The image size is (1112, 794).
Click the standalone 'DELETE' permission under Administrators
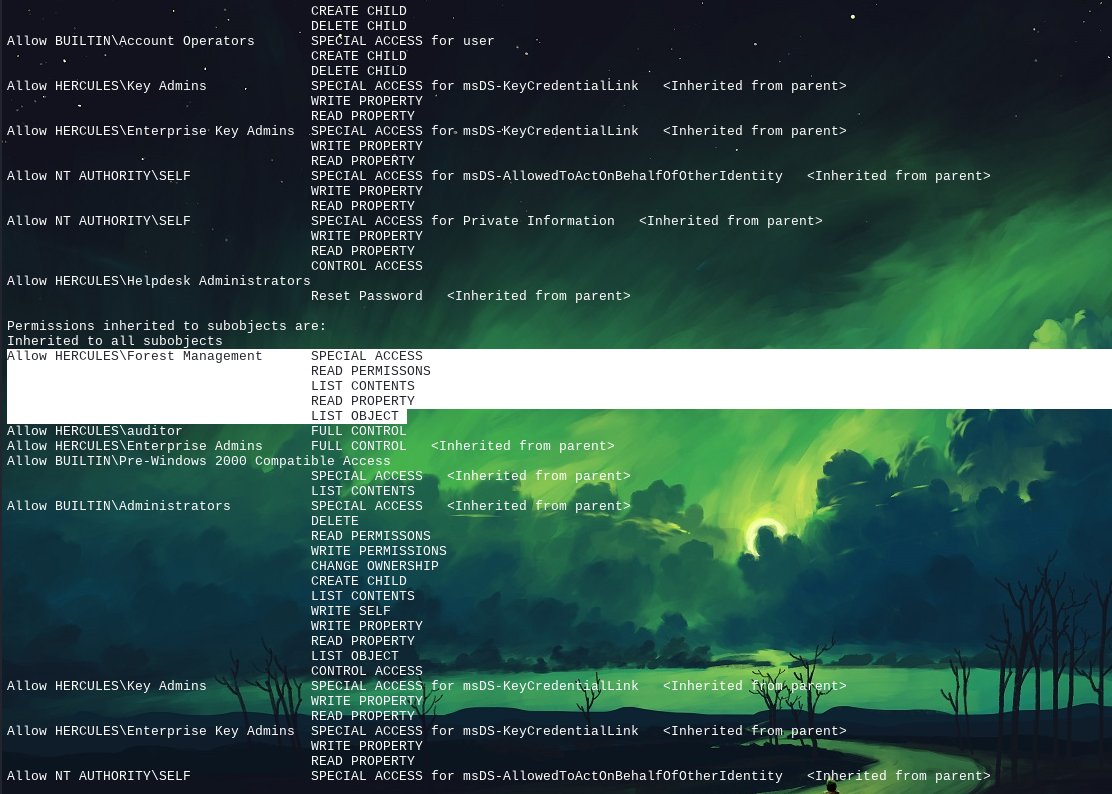pyautogui.click(x=335, y=521)
